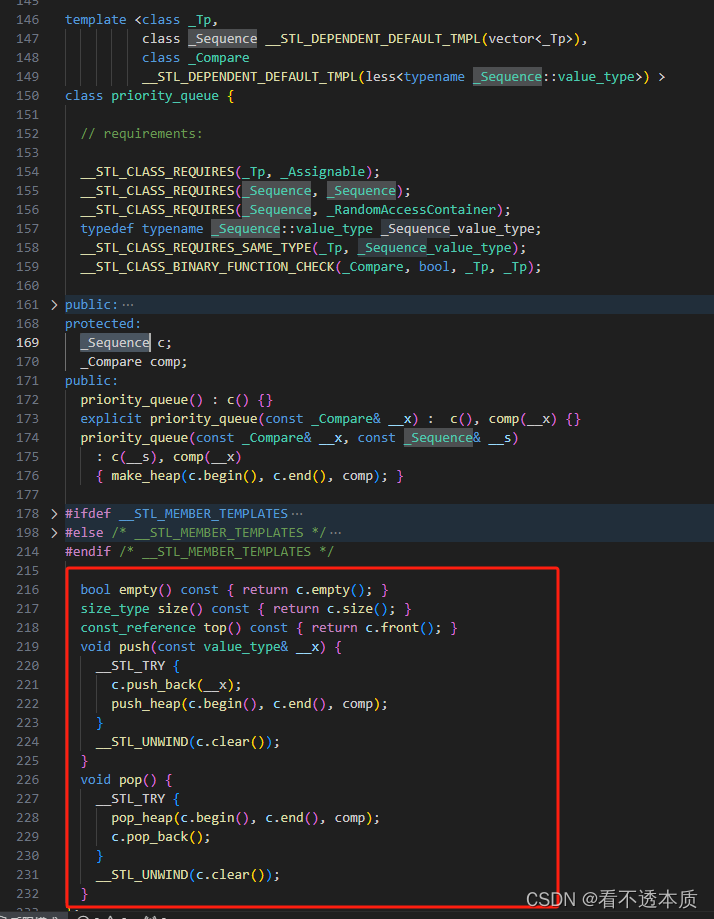Click c.pop_back() on line 229
Screen dimensions: 714x919
157,837
